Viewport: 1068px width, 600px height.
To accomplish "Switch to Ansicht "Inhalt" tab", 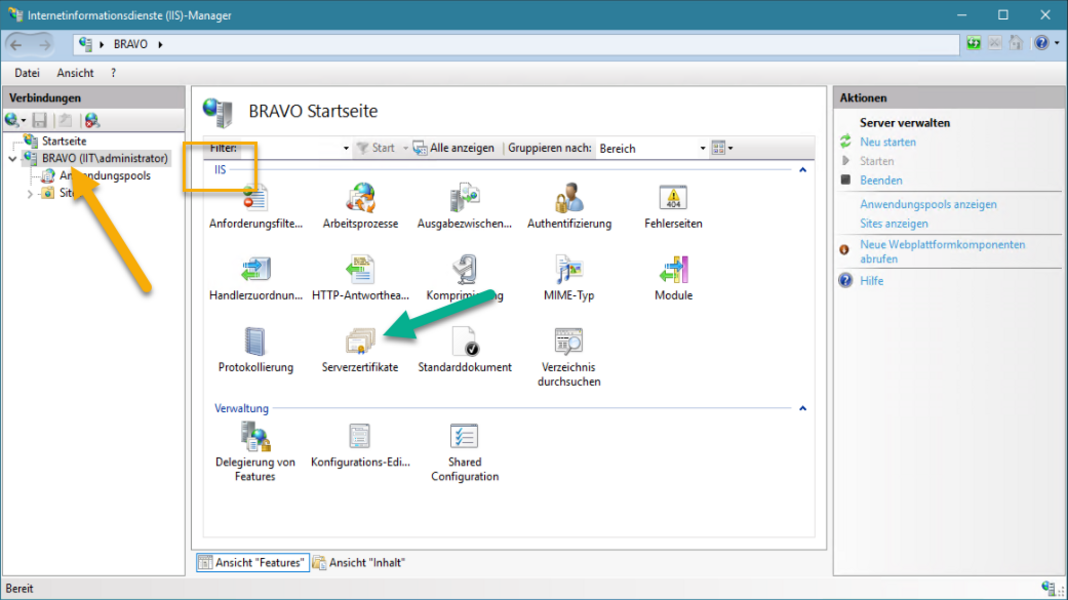I will point(359,563).
